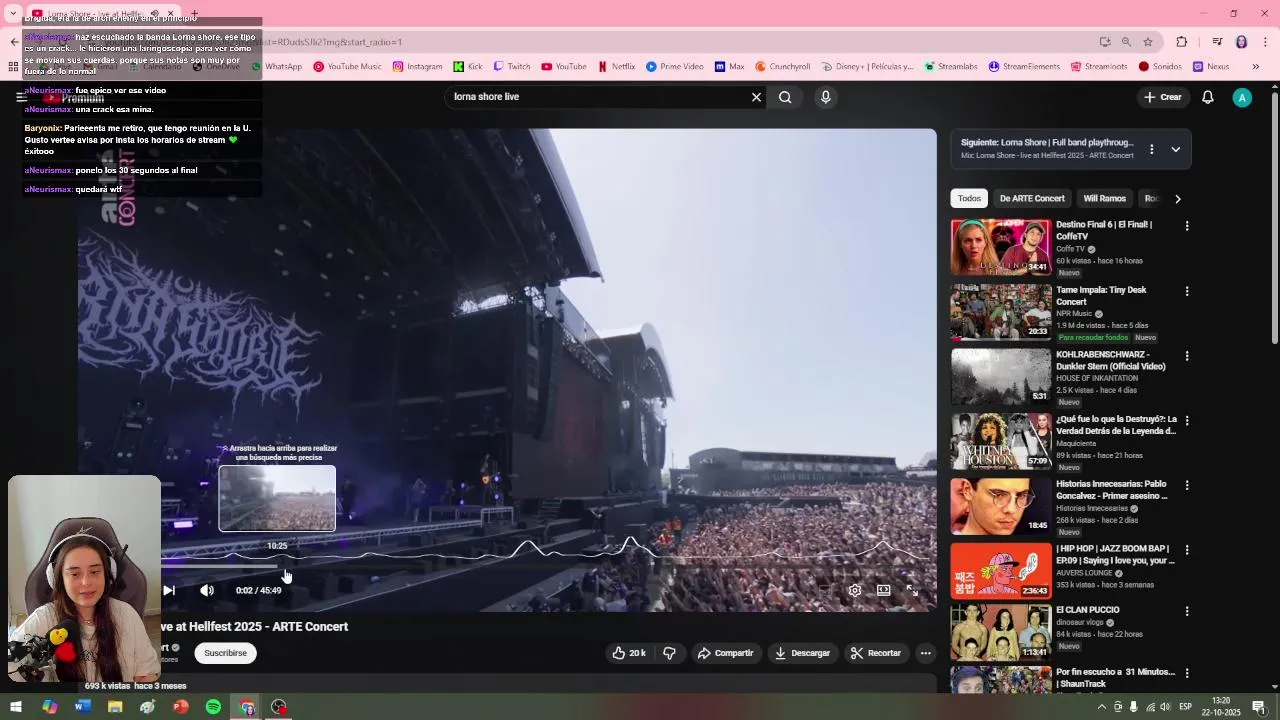Open options for HIP HOP JAZZ BOOM BAP
Image resolution: width=1280 pixels, height=720 pixels.
coord(1187,550)
